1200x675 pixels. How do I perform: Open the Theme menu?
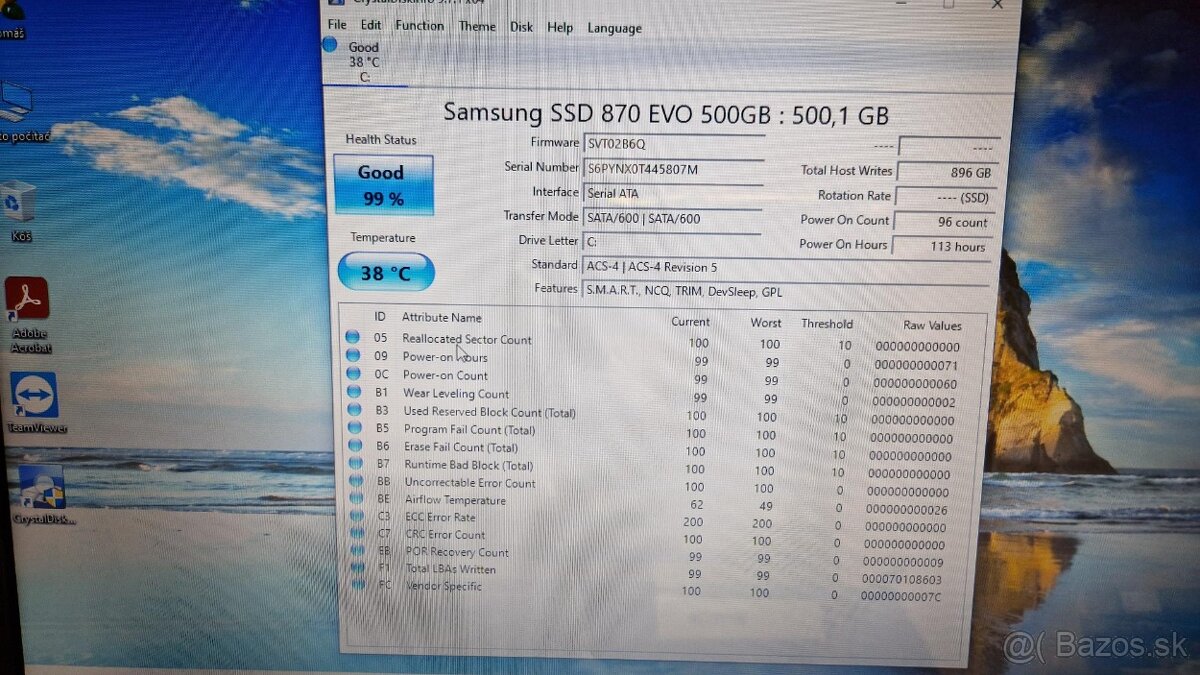pyautogui.click(x=477, y=27)
